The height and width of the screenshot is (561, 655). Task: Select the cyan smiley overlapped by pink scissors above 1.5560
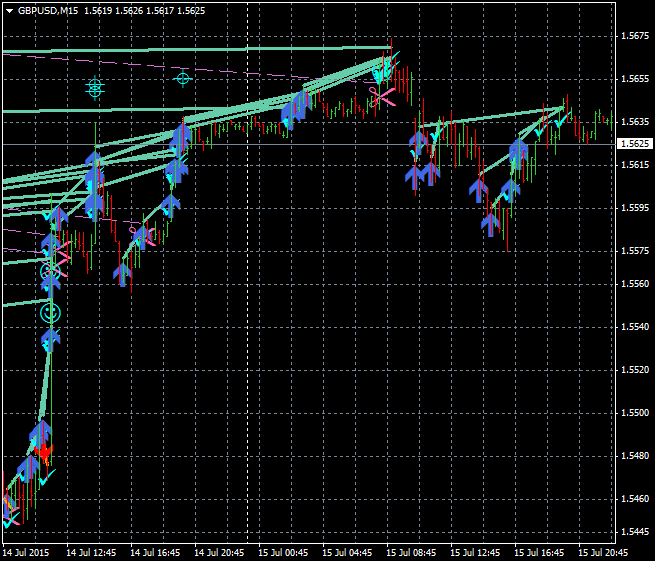tap(50, 272)
